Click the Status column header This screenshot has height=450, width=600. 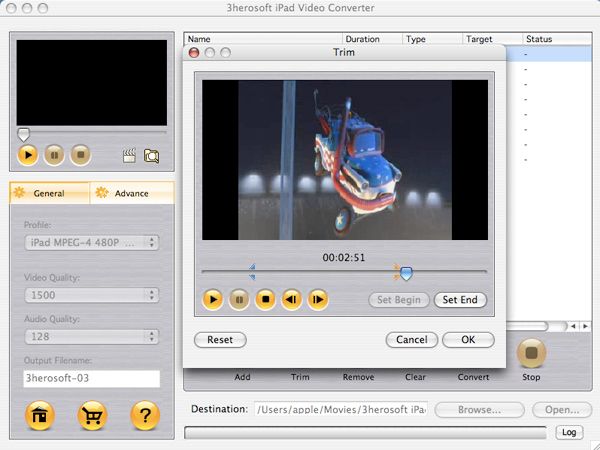[x=557, y=39]
